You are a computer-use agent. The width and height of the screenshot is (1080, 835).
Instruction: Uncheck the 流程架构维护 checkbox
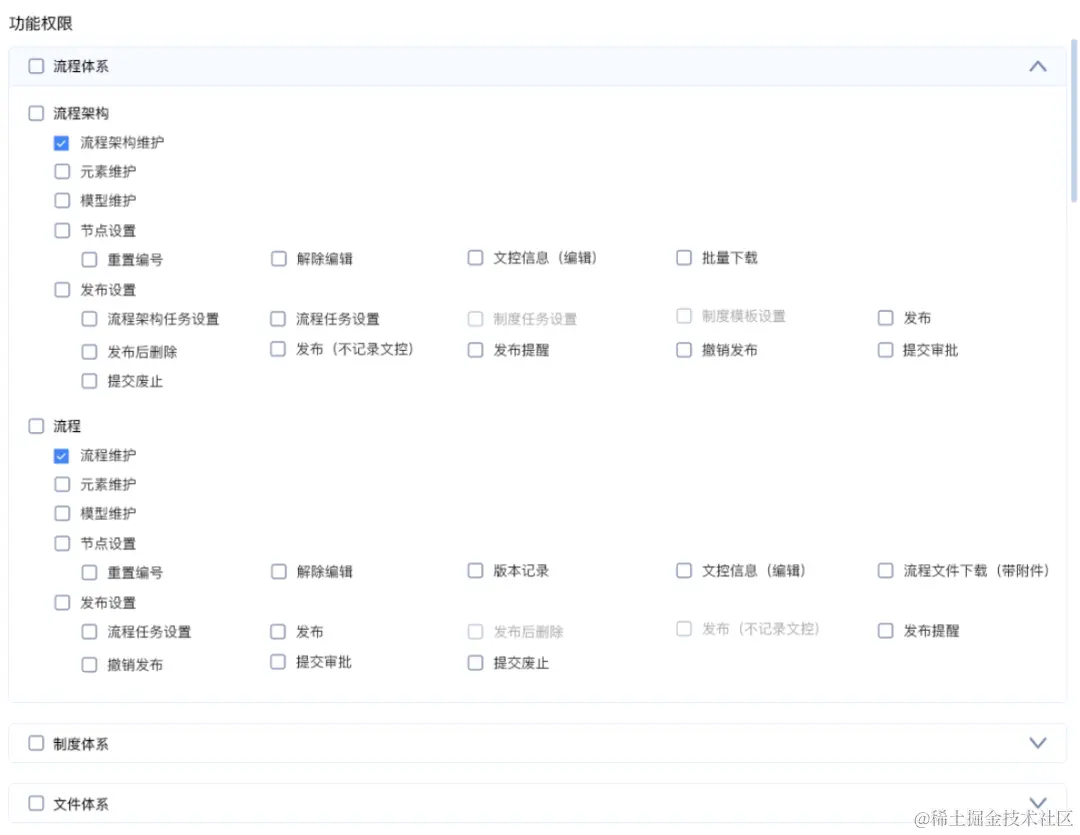[x=61, y=143]
